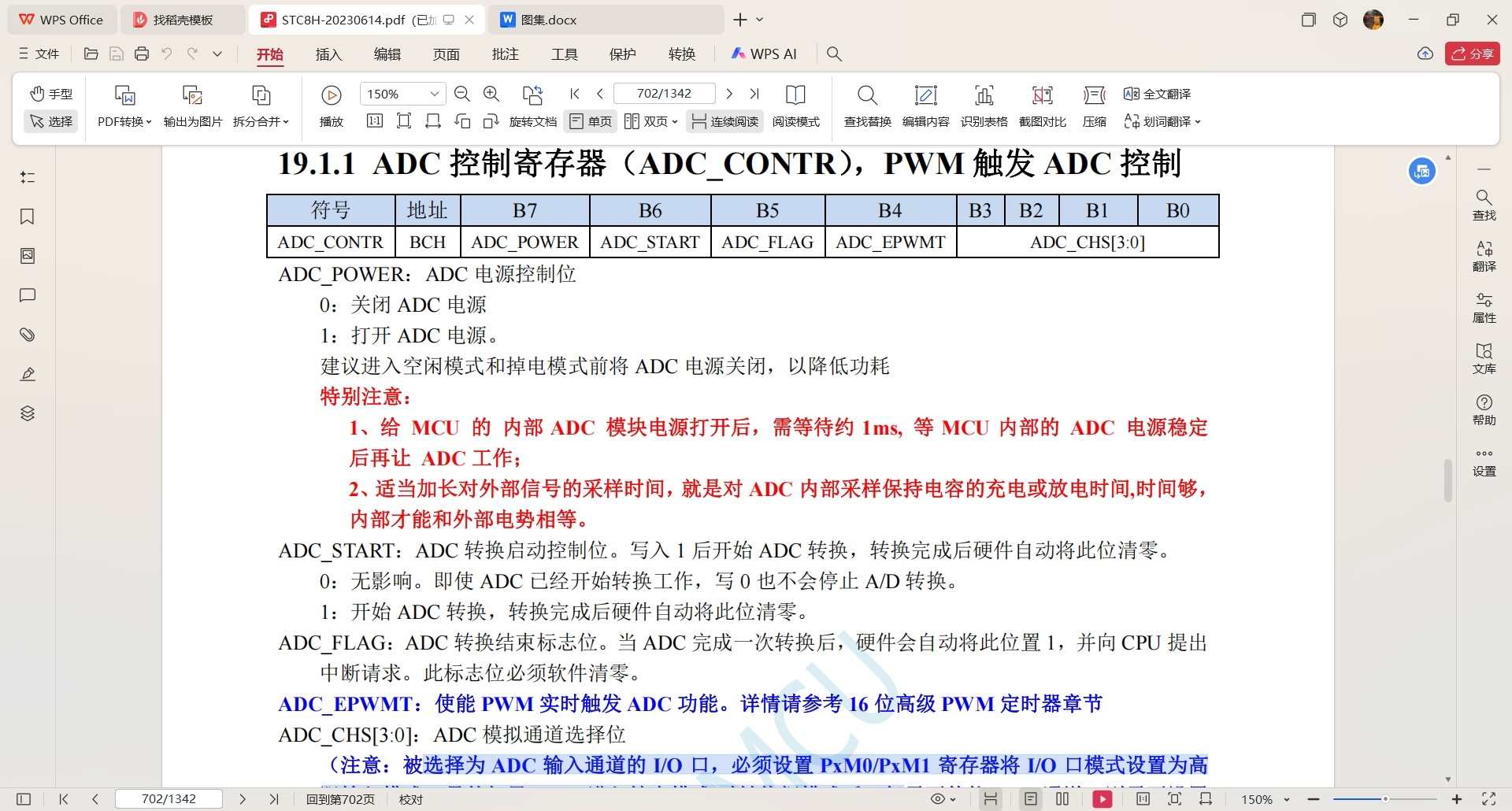The width and height of the screenshot is (1512, 811).
Task: Click the 旋转文档 rotate document icon
Action: tap(533, 95)
